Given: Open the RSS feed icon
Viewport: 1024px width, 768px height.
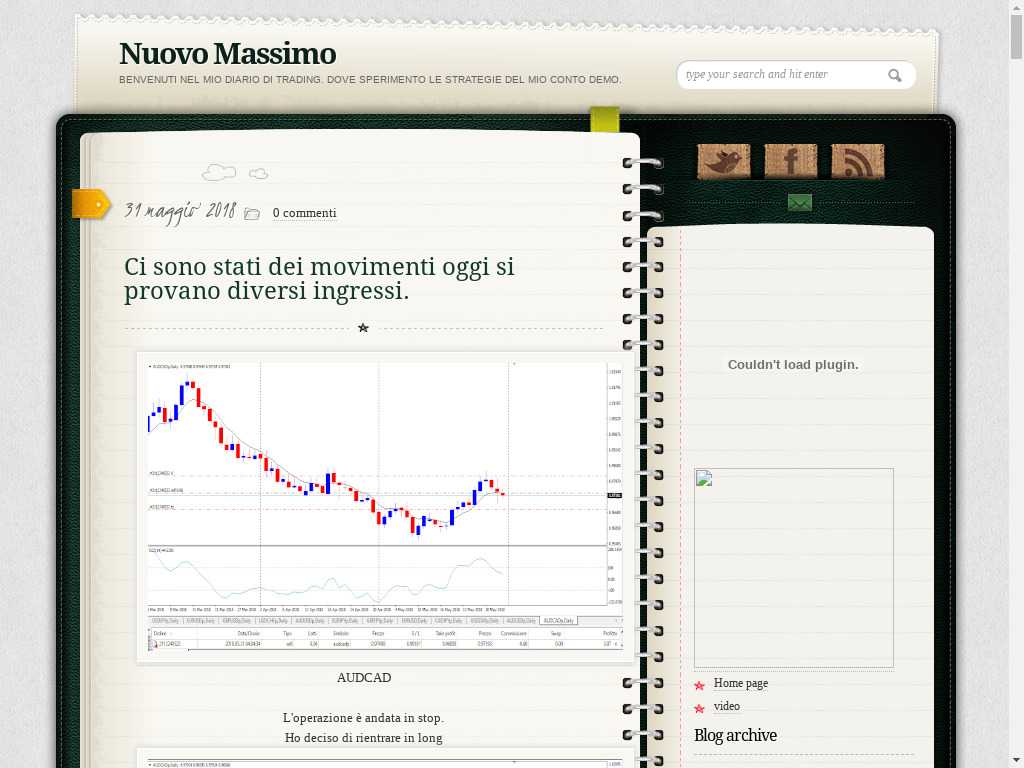Looking at the screenshot, I should (857, 161).
